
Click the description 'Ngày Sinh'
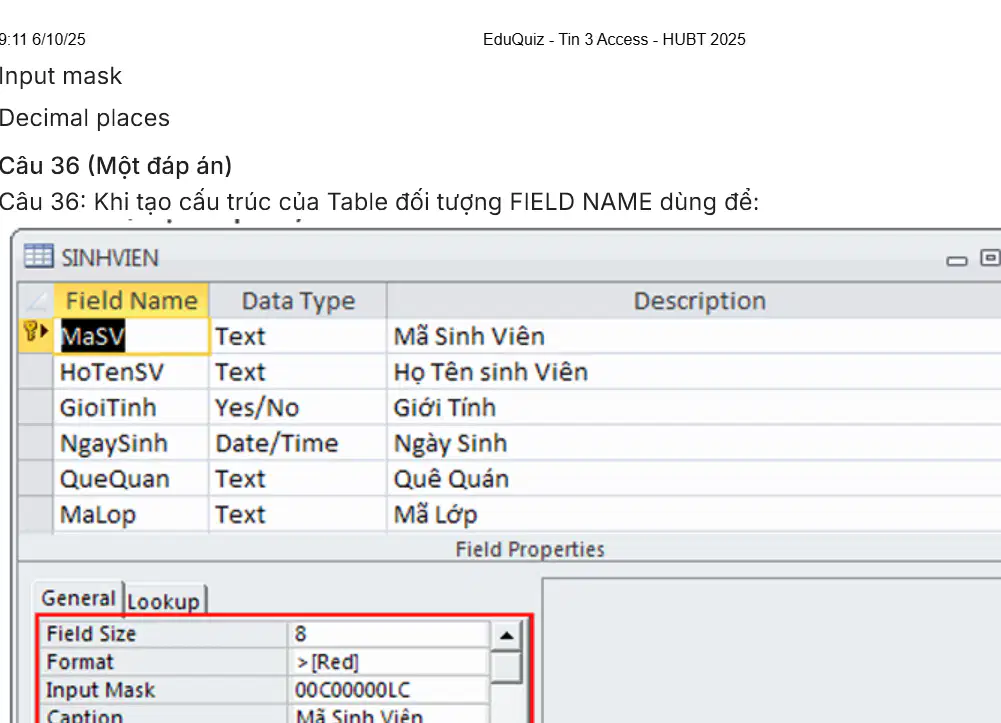click(x=451, y=443)
